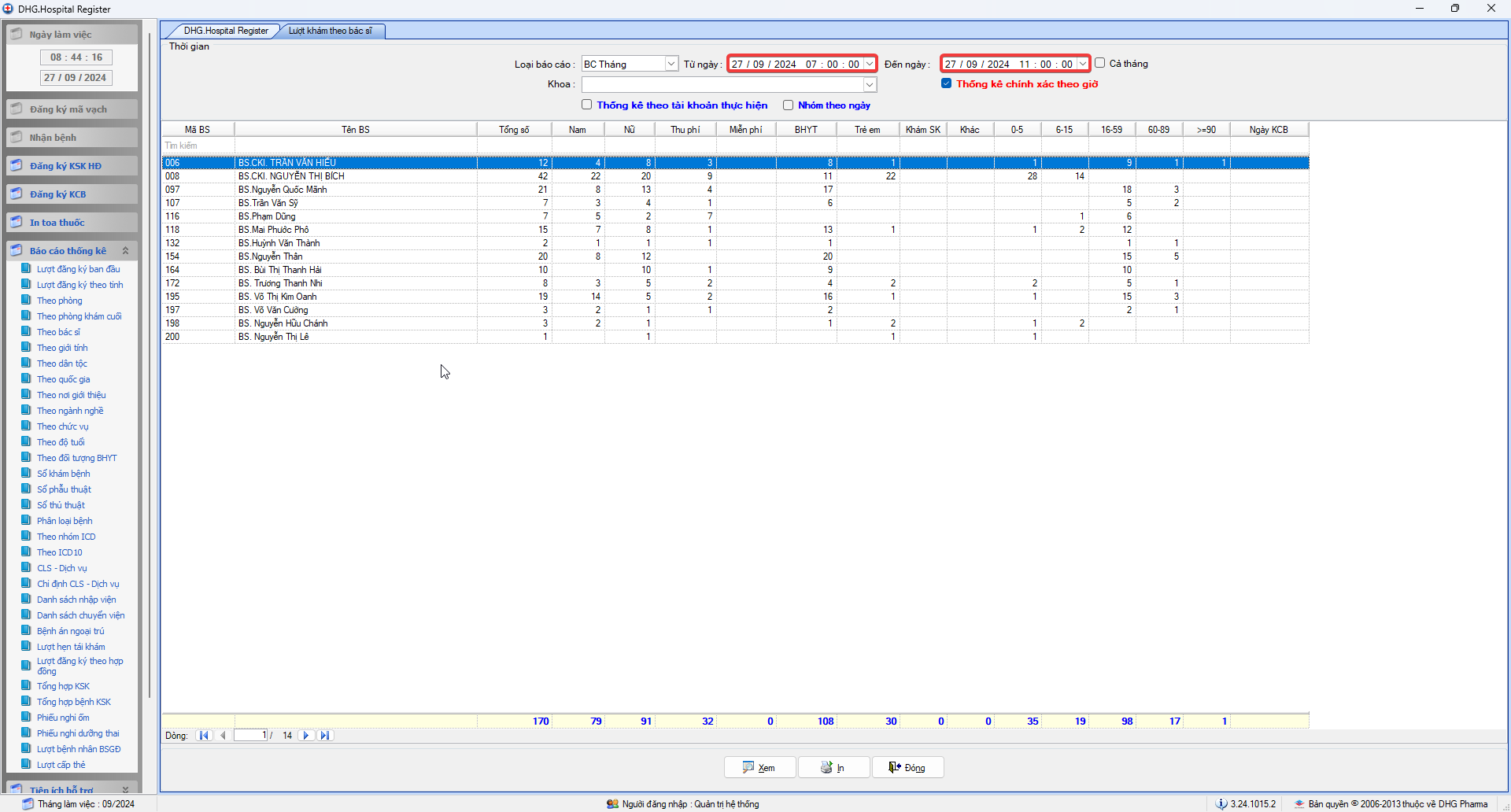This screenshot has height=812, width=1511.
Task: Click the Lượt đăng ký ban đầu report icon
Action: click(x=26, y=268)
